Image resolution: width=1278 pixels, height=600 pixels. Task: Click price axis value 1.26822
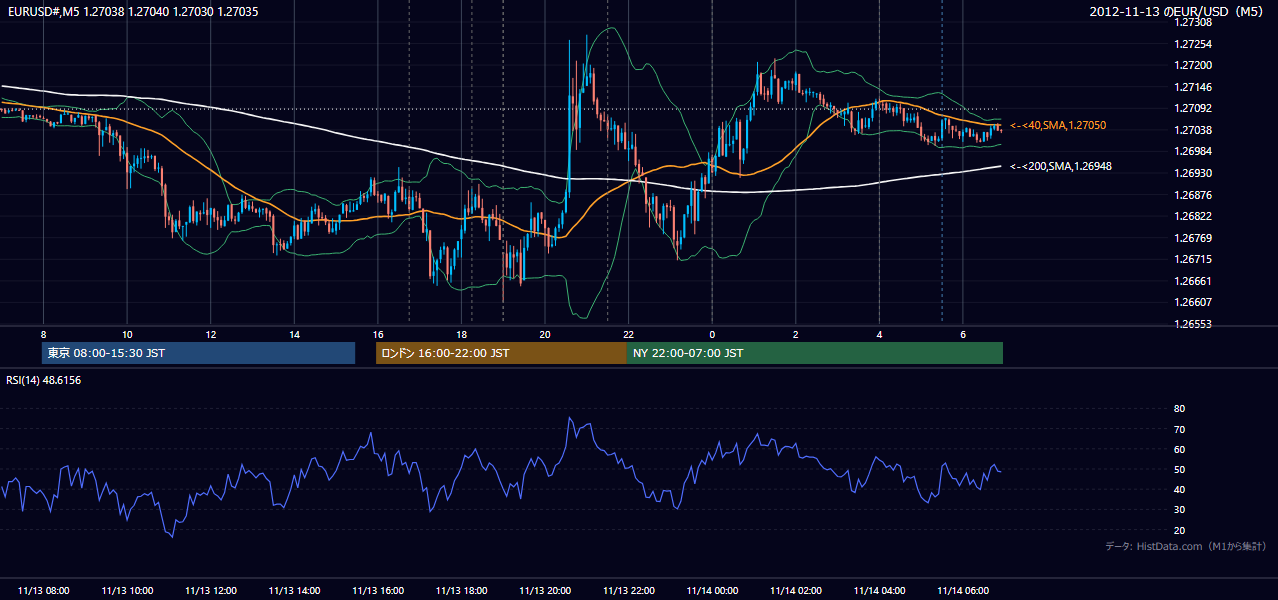[x=1192, y=216]
